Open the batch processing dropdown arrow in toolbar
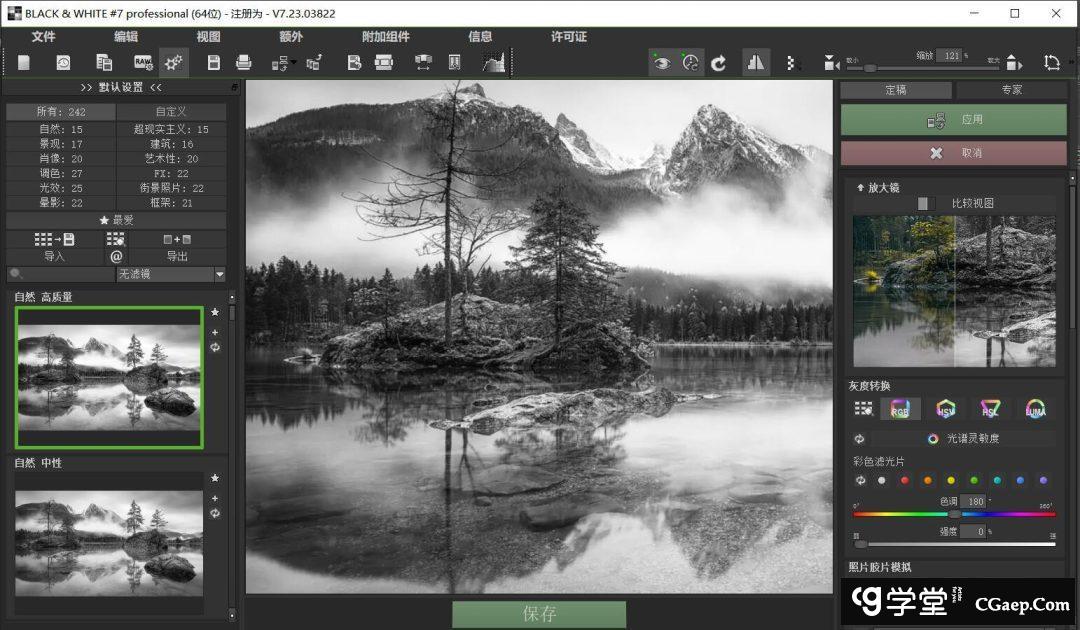This screenshot has height=630, width=1080. tap(294, 63)
